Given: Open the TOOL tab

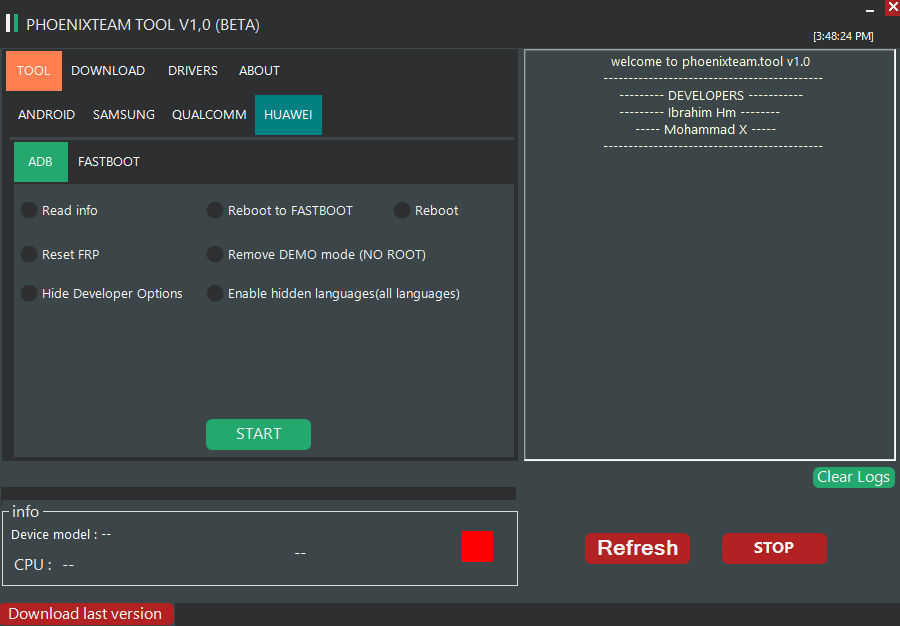Looking at the screenshot, I should [34, 71].
